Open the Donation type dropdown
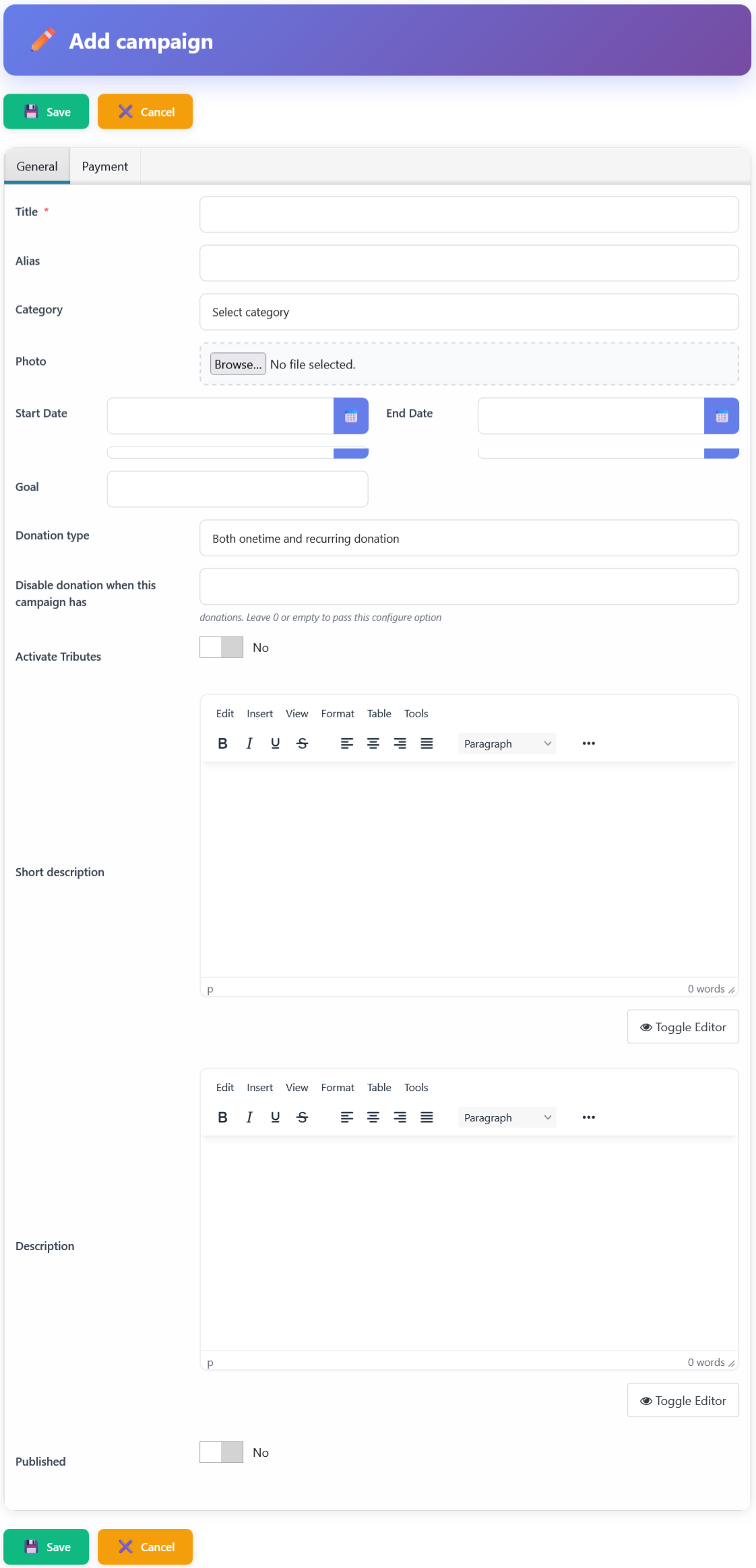The height and width of the screenshot is (1568, 756). tap(469, 539)
